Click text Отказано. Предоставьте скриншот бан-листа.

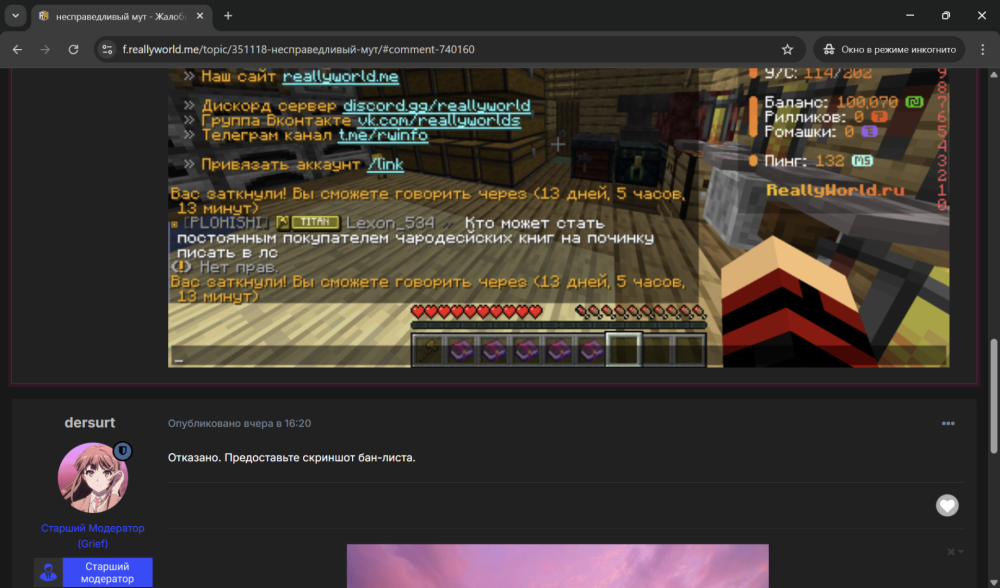click(x=291, y=457)
